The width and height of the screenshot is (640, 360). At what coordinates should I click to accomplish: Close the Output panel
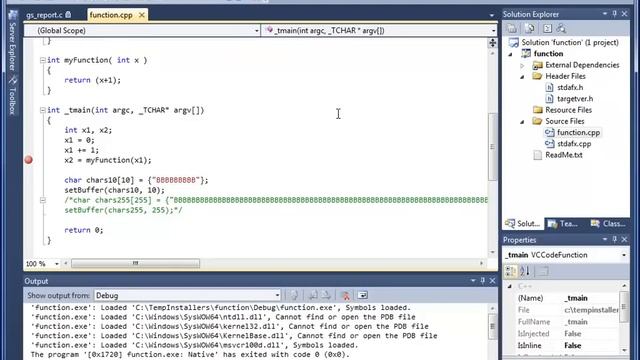click(493, 281)
